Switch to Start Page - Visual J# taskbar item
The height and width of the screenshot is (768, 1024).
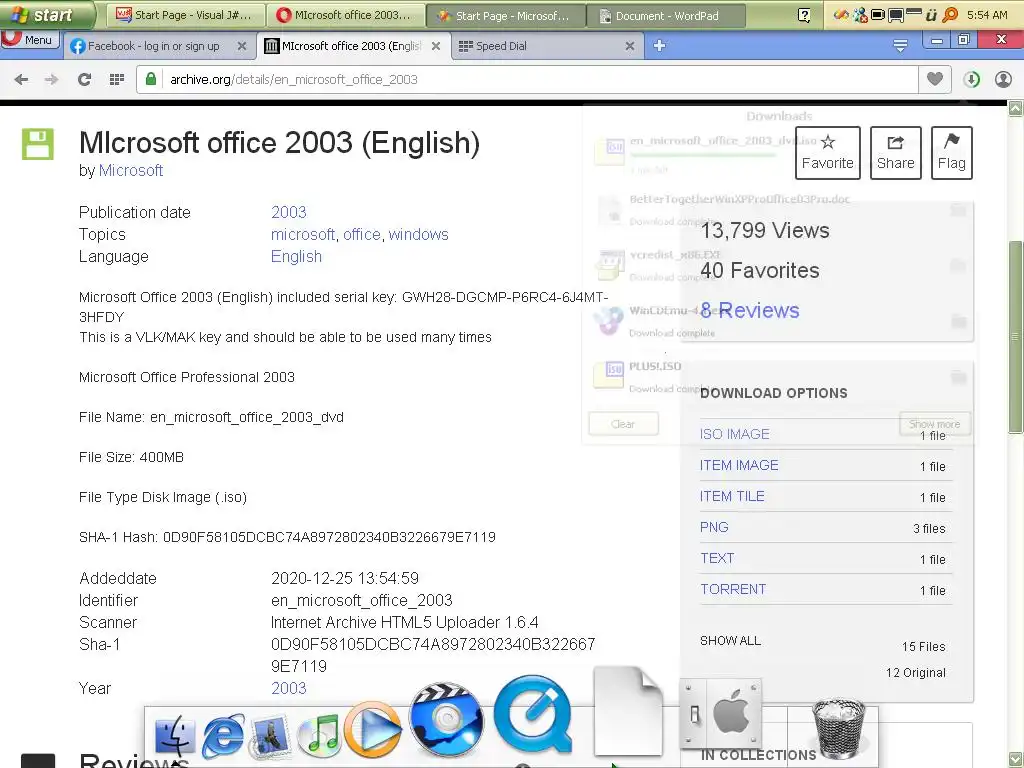pyautogui.click(x=184, y=15)
